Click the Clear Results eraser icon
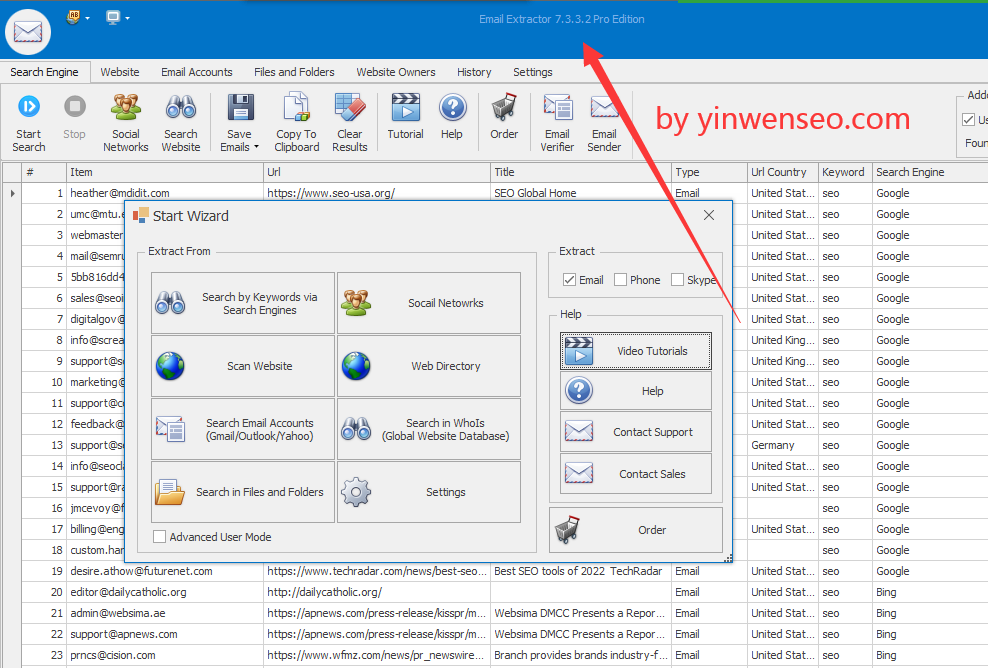The width and height of the screenshot is (988, 668). [x=350, y=107]
